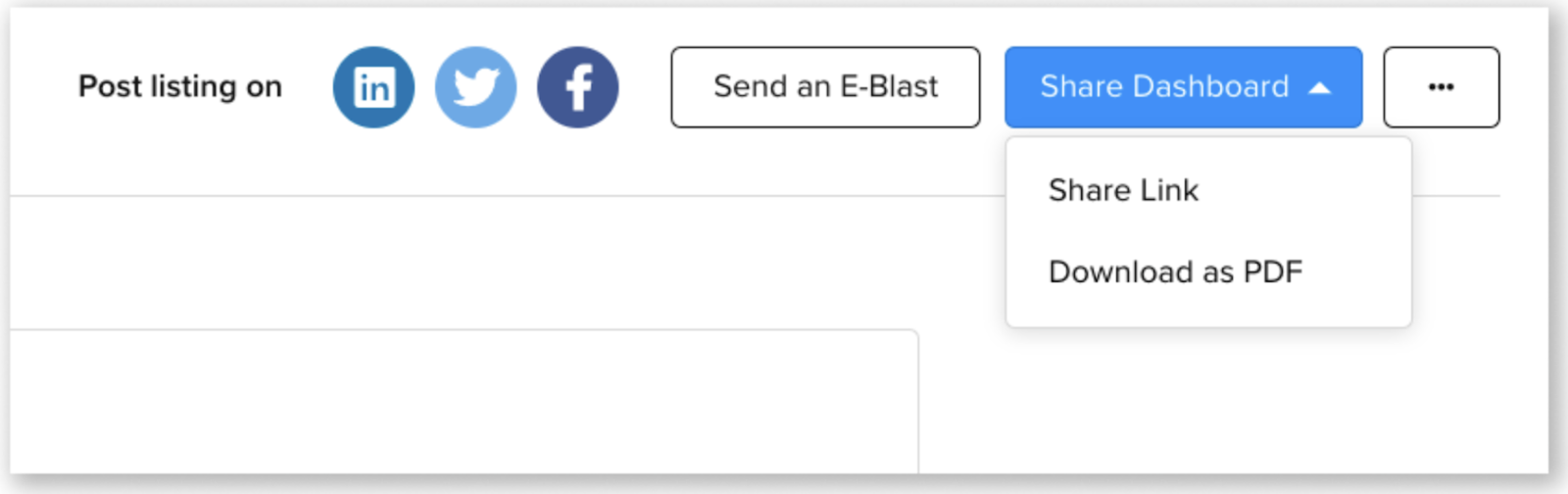
Task: Collapse the Share Dashboard dropdown
Action: pos(1183,87)
